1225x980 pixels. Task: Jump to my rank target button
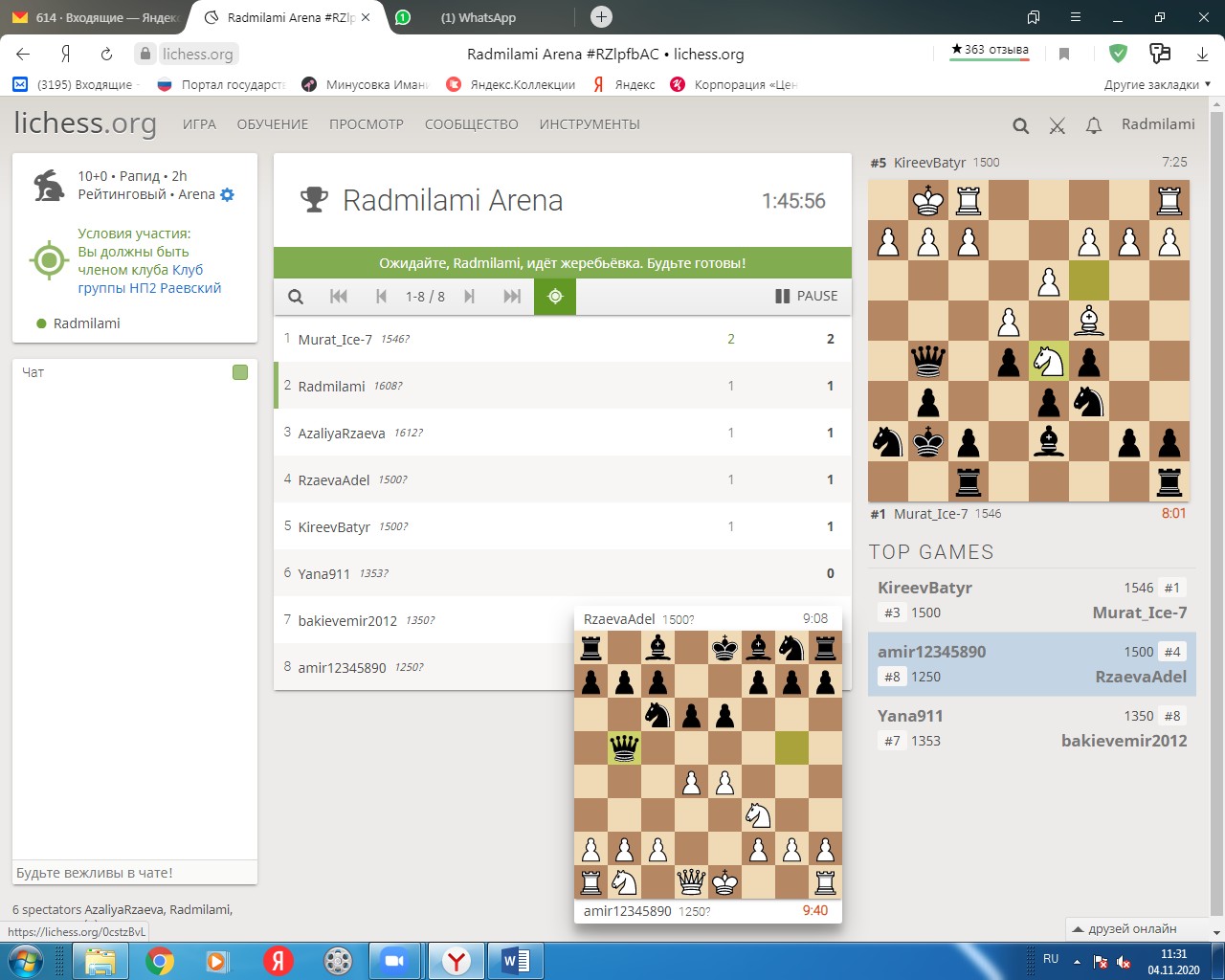click(x=555, y=297)
